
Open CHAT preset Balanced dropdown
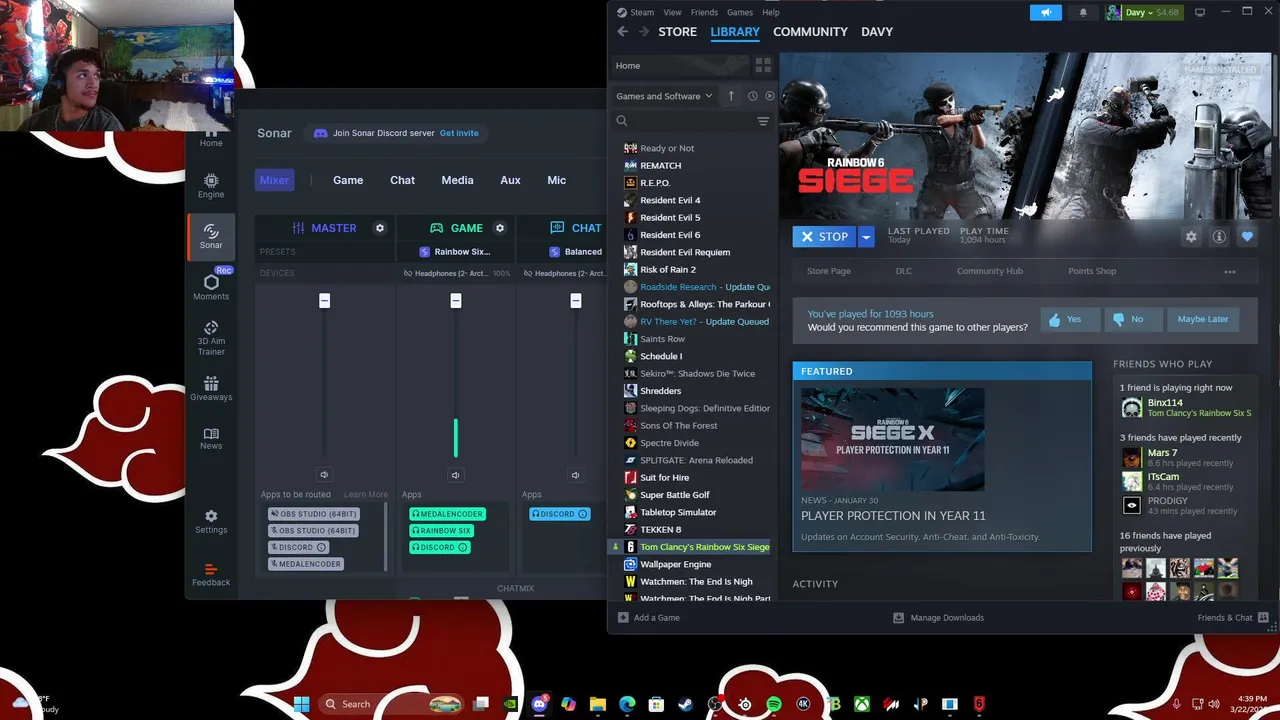[x=577, y=252]
